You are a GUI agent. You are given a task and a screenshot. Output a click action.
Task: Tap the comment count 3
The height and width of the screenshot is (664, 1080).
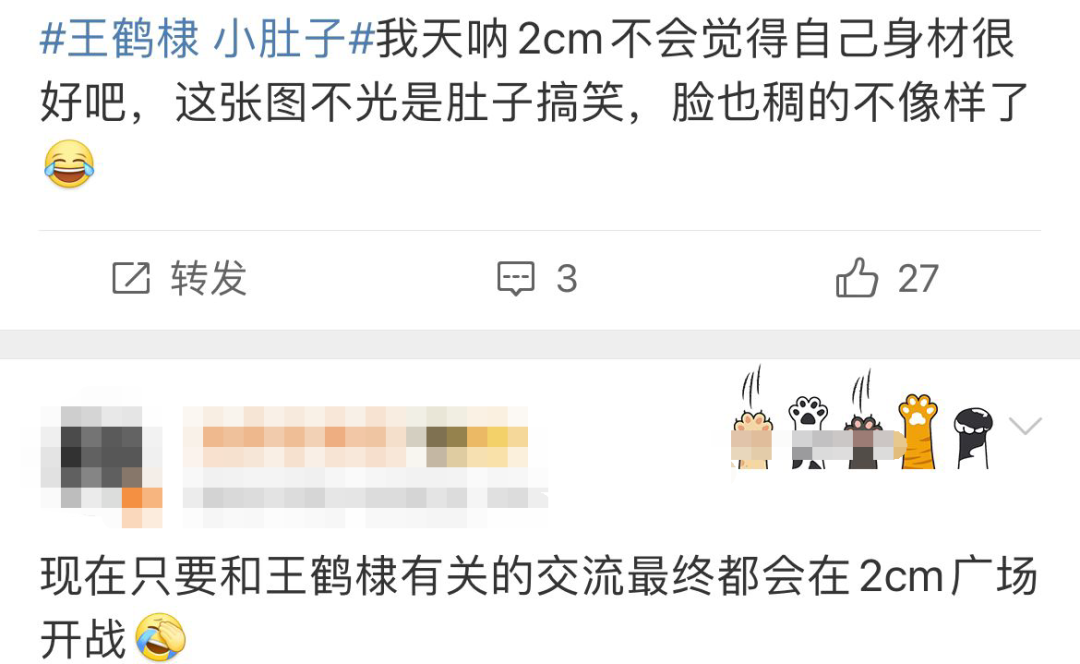point(566,278)
